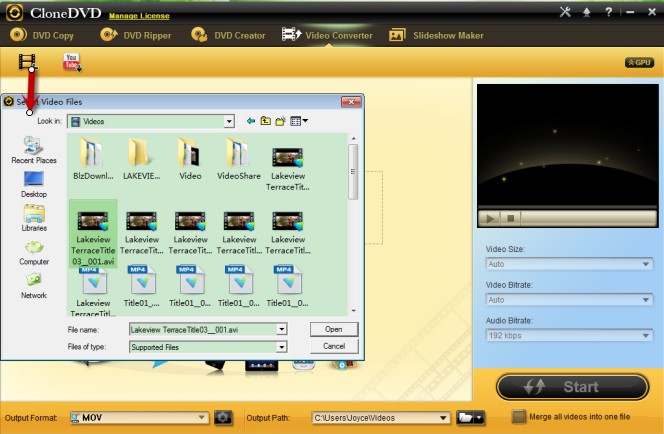Click the CloneDVD logo icon

click(14, 13)
